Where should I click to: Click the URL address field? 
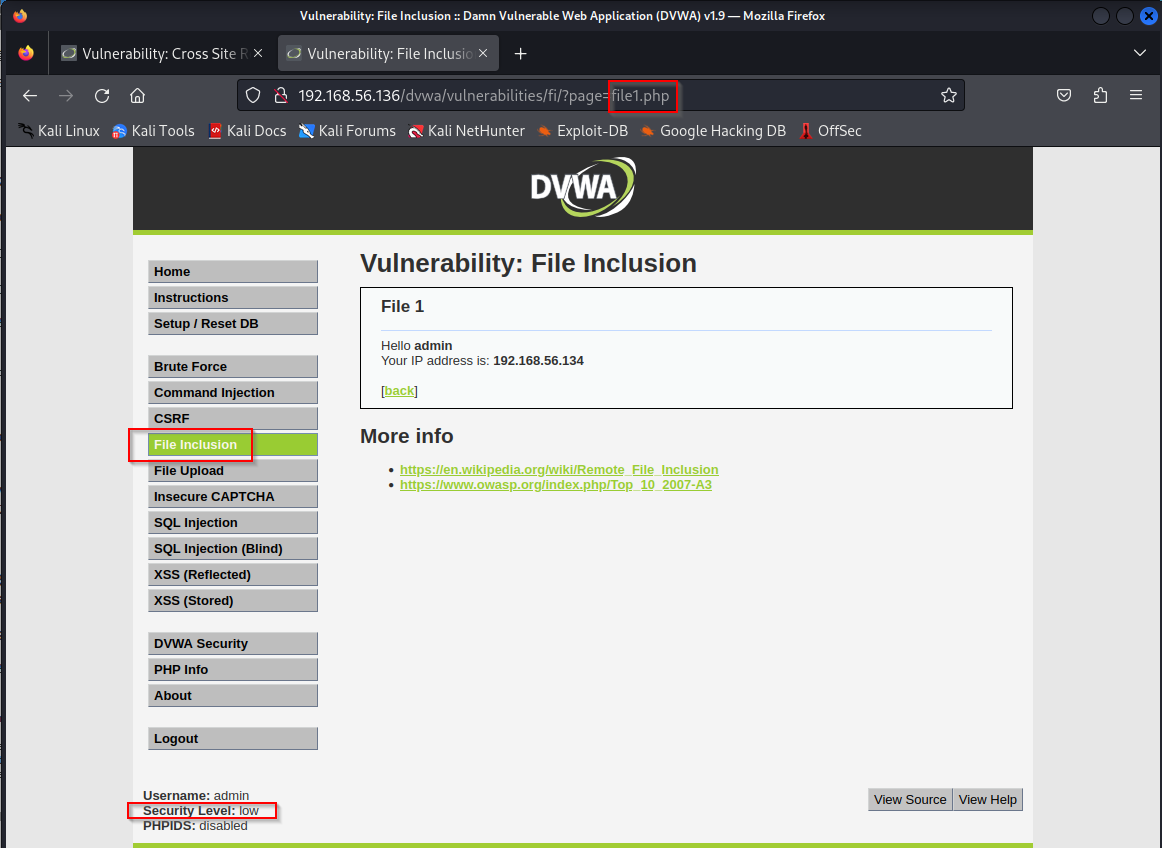click(600, 96)
